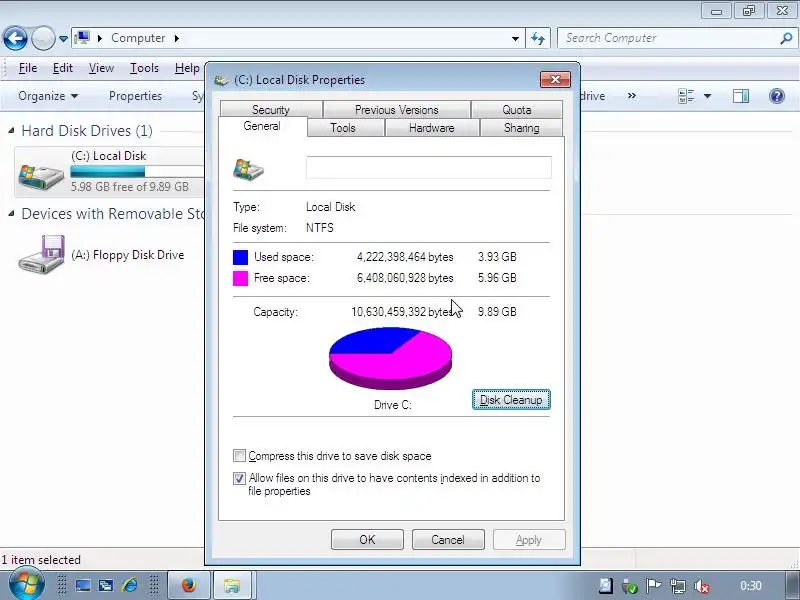This screenshot has height=600, width=800.
Task: Click the Back navigation arrow in Explorer
Action: click(15, 38)
